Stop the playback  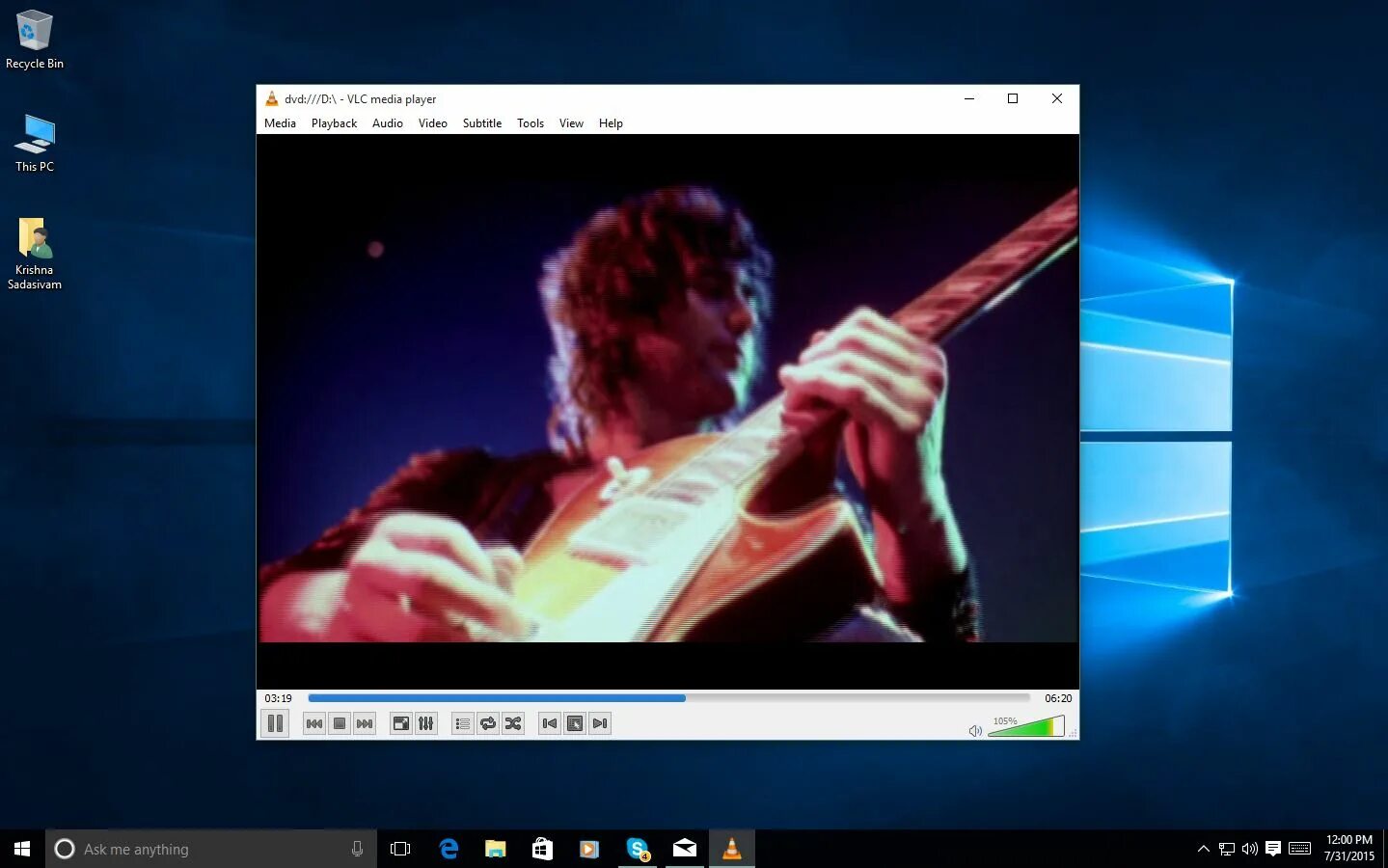click(x=340, y=723)
